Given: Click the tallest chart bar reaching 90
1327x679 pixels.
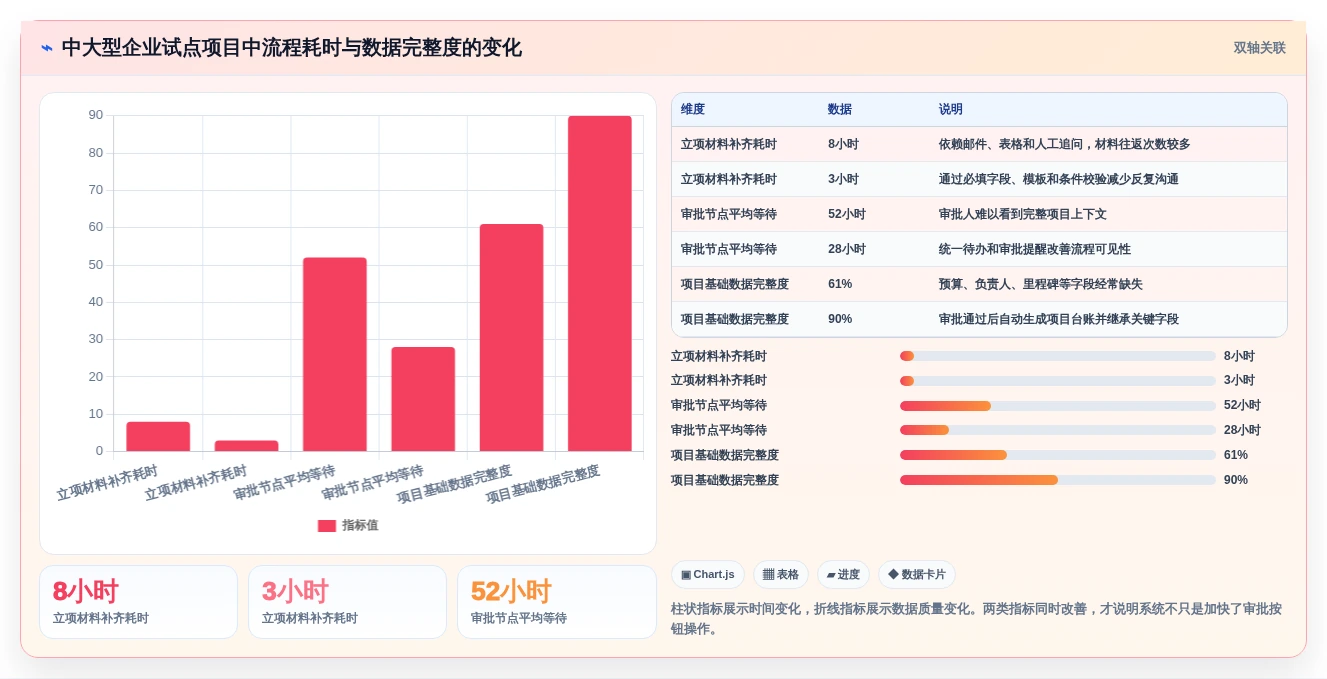Looking at the screenshot, I should 600,283.
